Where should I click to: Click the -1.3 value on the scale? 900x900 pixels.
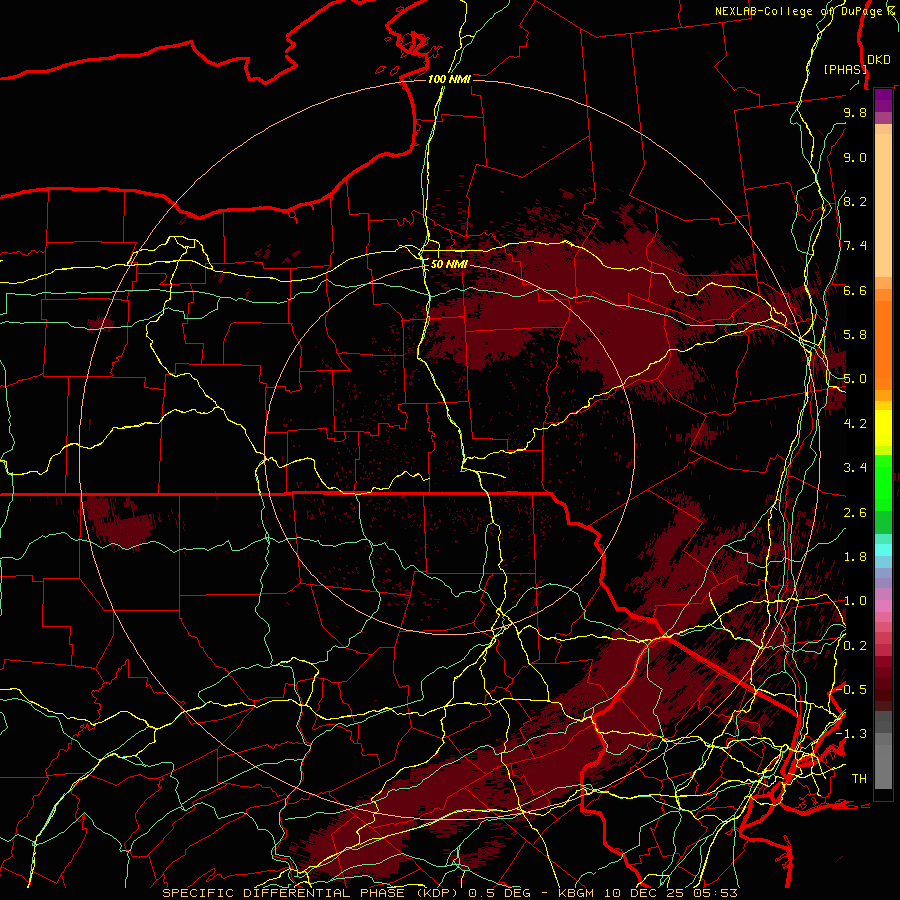(x=852, y=735)
